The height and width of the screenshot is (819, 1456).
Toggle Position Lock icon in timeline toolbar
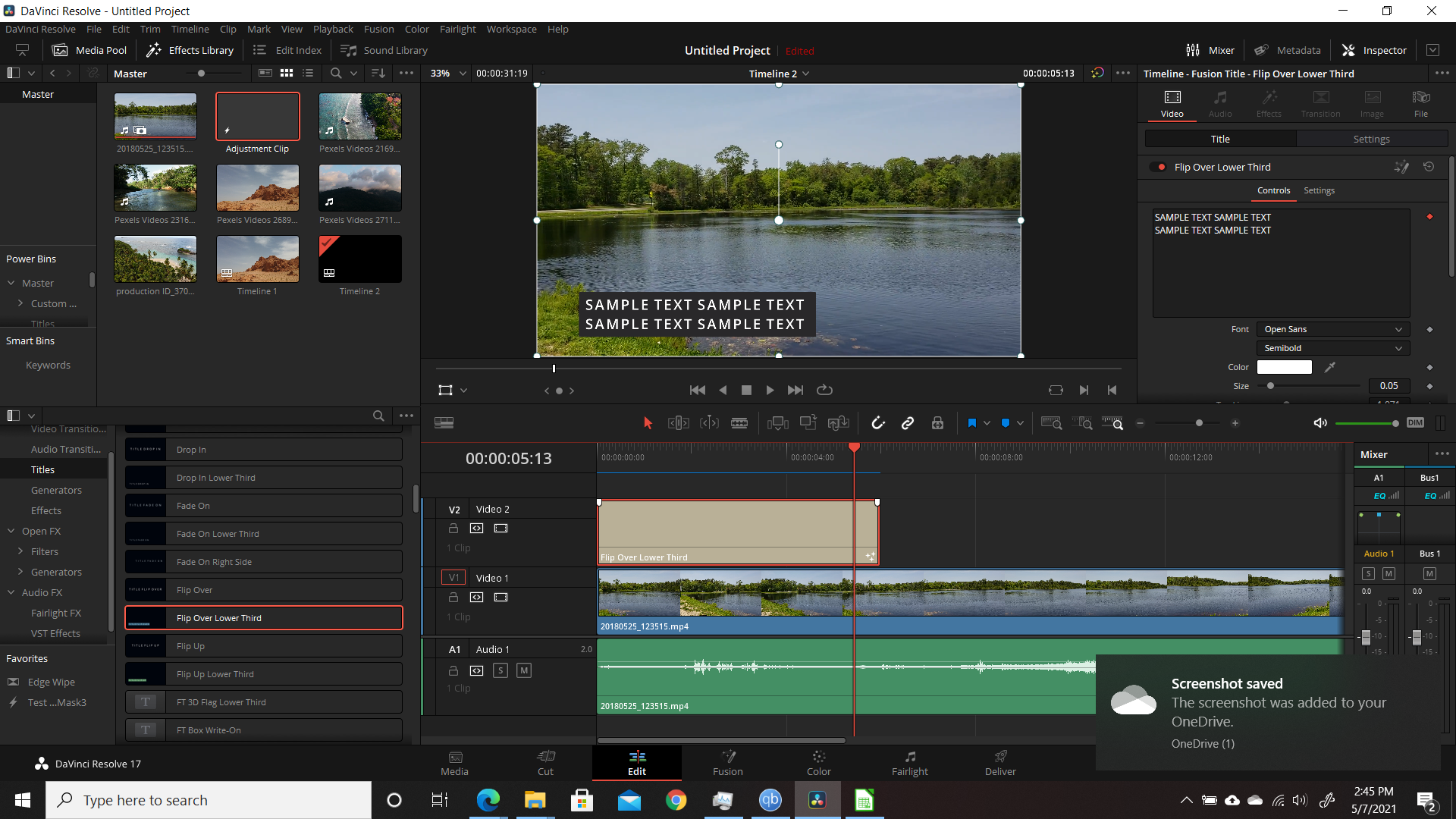[938, 423]
